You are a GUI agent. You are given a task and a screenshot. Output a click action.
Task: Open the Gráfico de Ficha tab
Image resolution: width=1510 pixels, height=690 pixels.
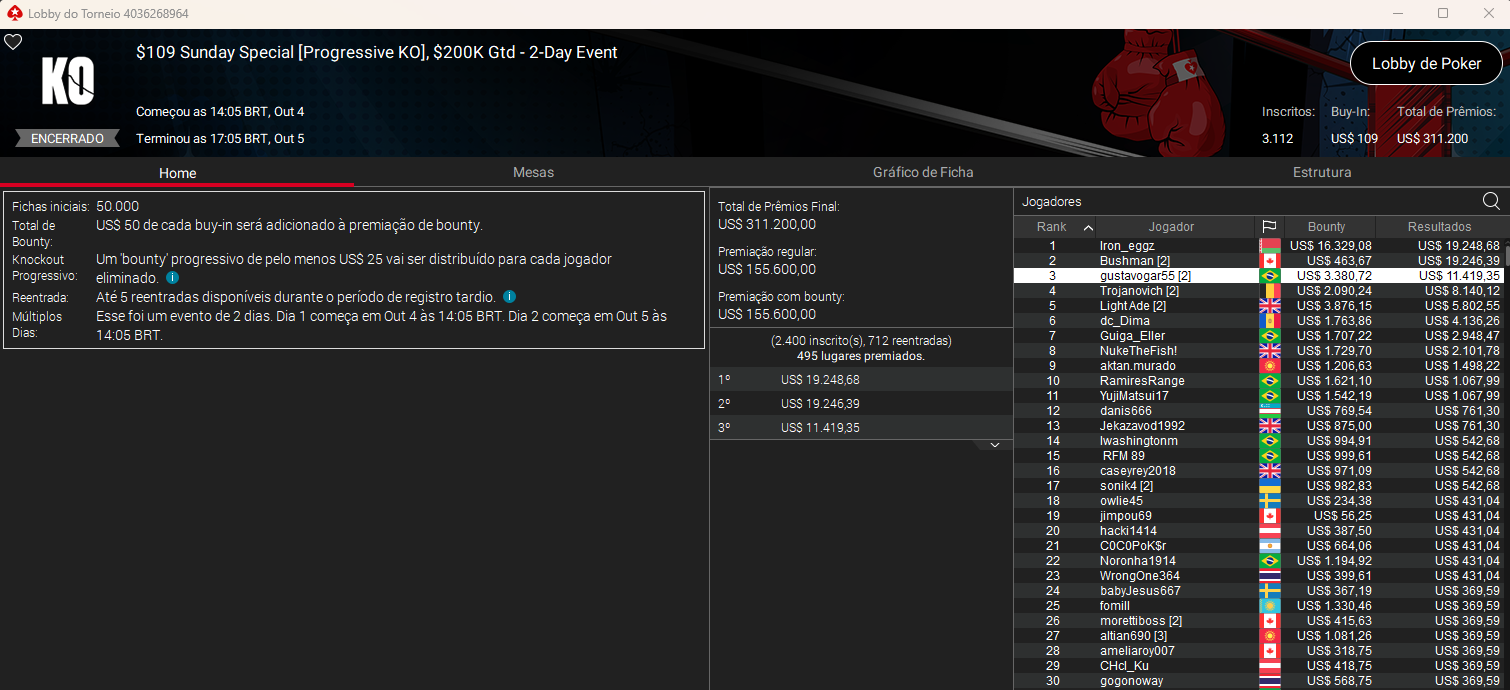923,172
